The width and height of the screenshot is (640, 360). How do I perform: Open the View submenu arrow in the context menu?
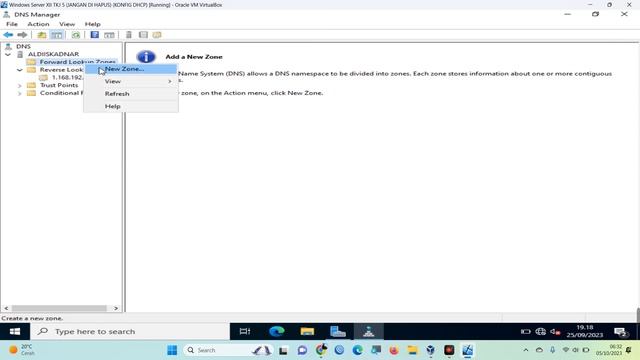click(x=170, y=81)
